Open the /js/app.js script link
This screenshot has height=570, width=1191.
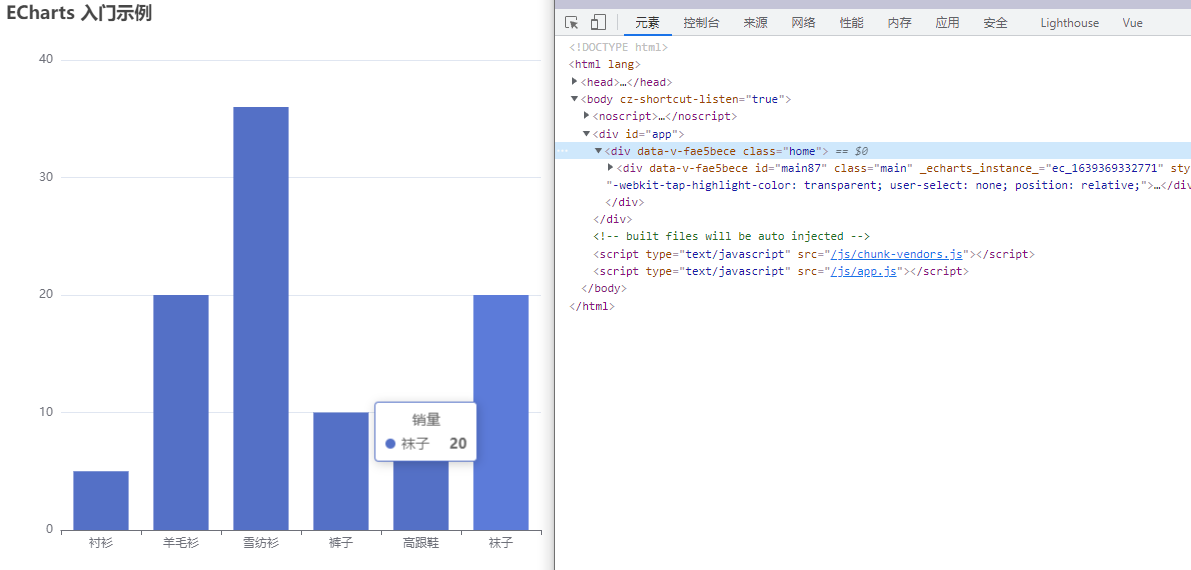(864, 271)
